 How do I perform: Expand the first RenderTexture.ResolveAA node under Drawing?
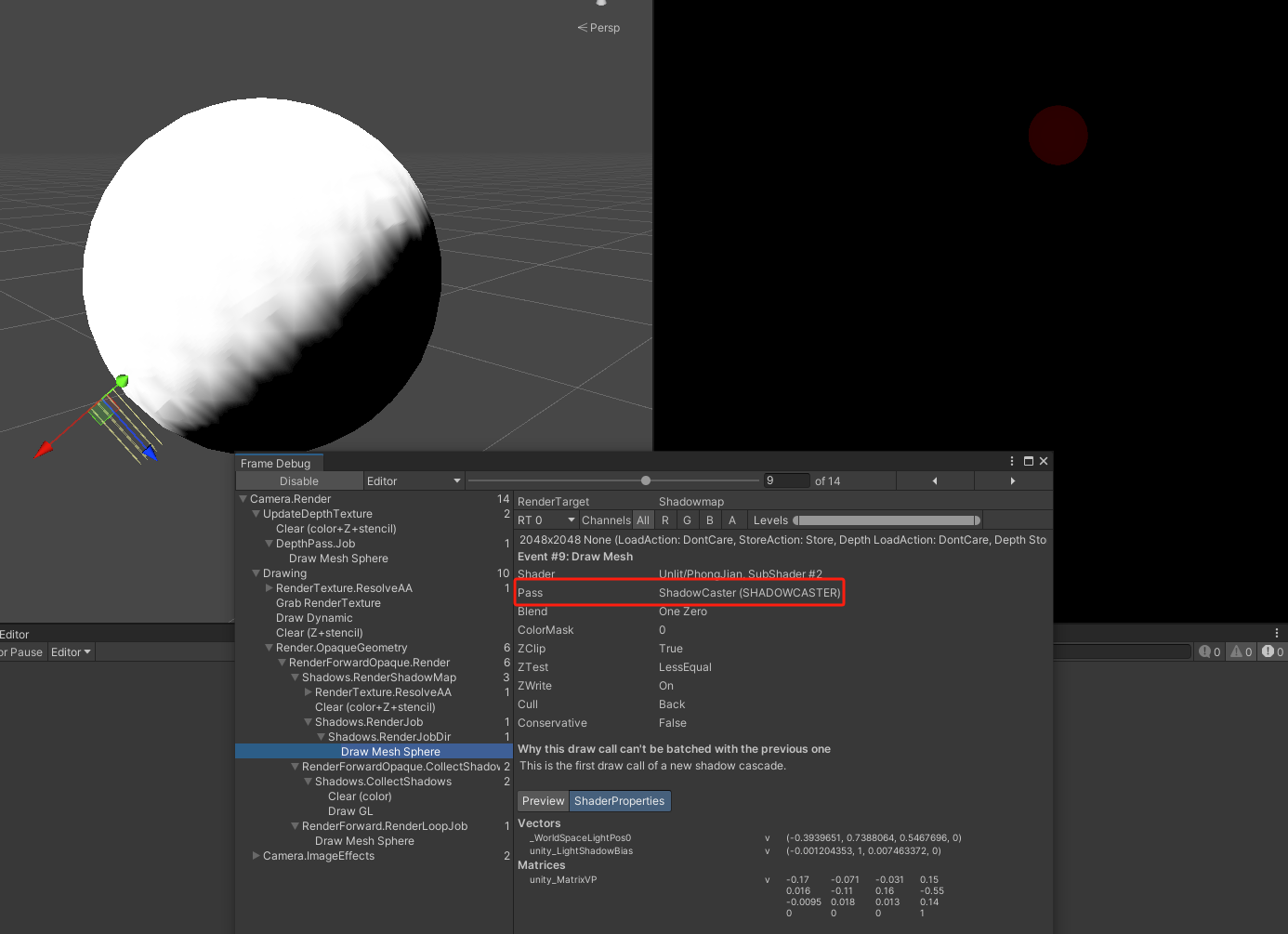coord(269,588)
